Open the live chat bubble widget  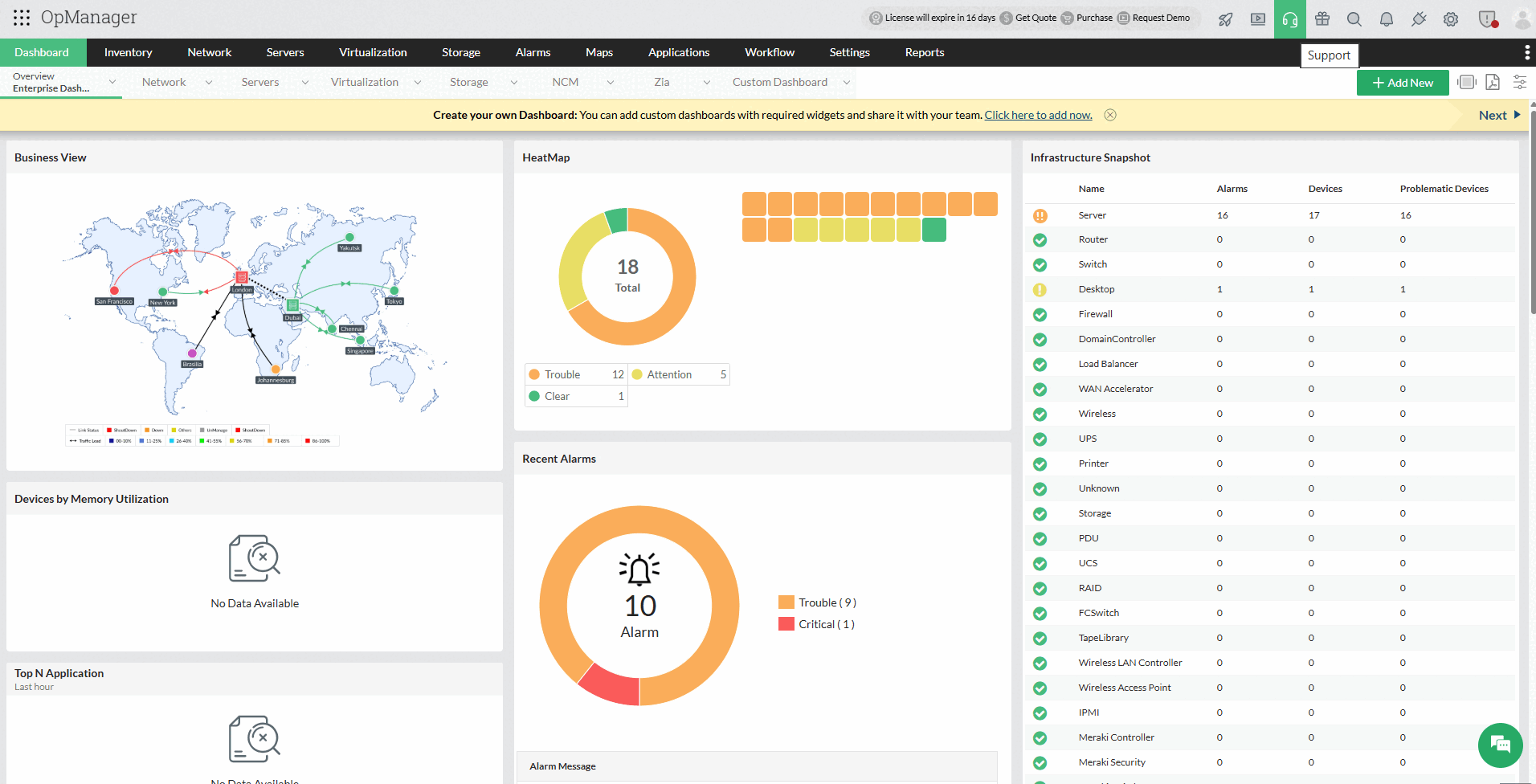tap(1500, 745)
